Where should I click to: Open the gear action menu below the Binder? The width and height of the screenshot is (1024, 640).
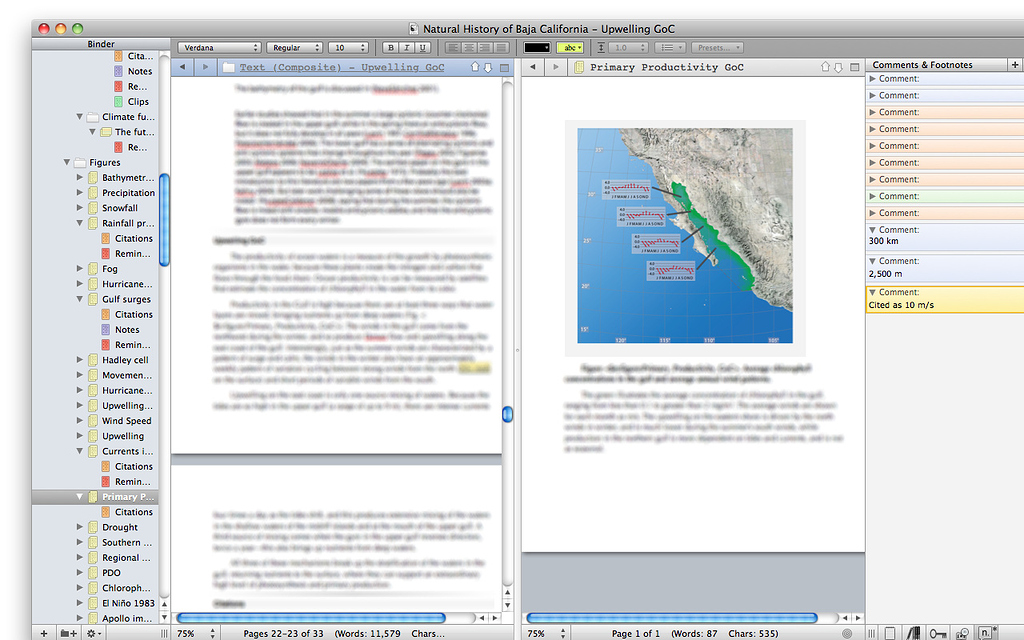[91, 633]
